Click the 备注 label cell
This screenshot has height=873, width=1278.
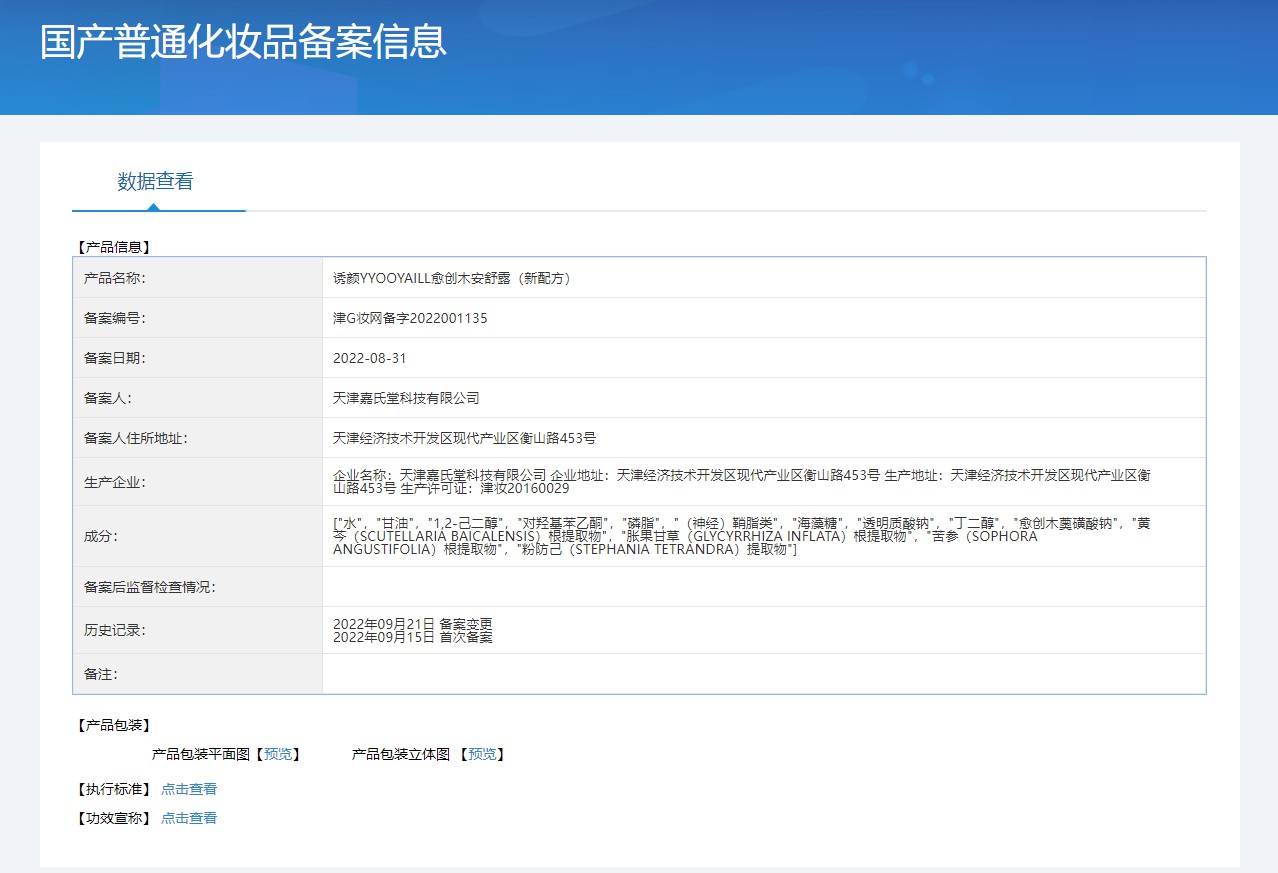pos(198,674)
